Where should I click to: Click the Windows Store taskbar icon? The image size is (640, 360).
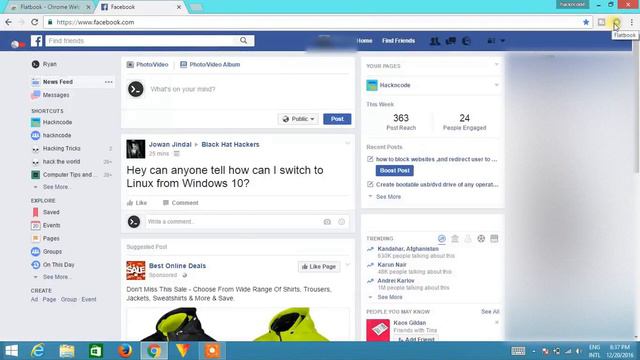(96, 351)
